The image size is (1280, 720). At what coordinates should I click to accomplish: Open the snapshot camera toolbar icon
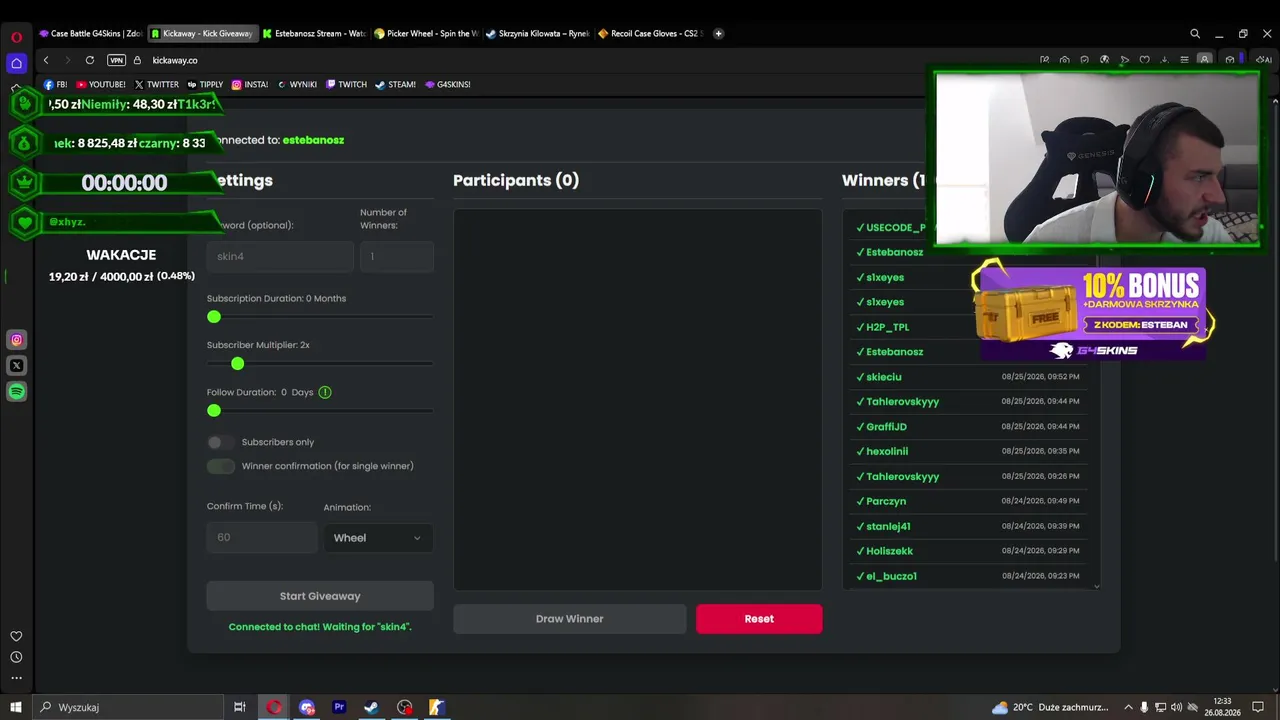click(x=1064, y=60)
